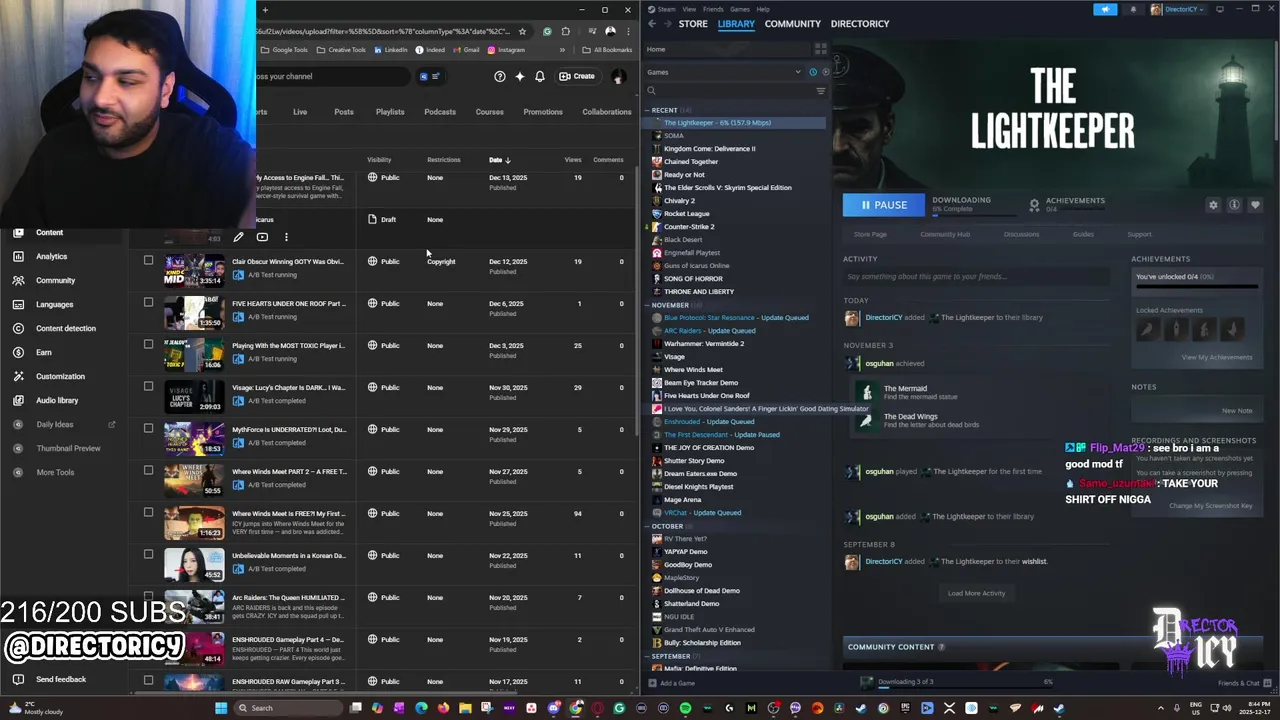The width and height of the screenshot is (1280, 720).
Task: Open The Lightkeeper manage gear icon
Action: 1213,205
